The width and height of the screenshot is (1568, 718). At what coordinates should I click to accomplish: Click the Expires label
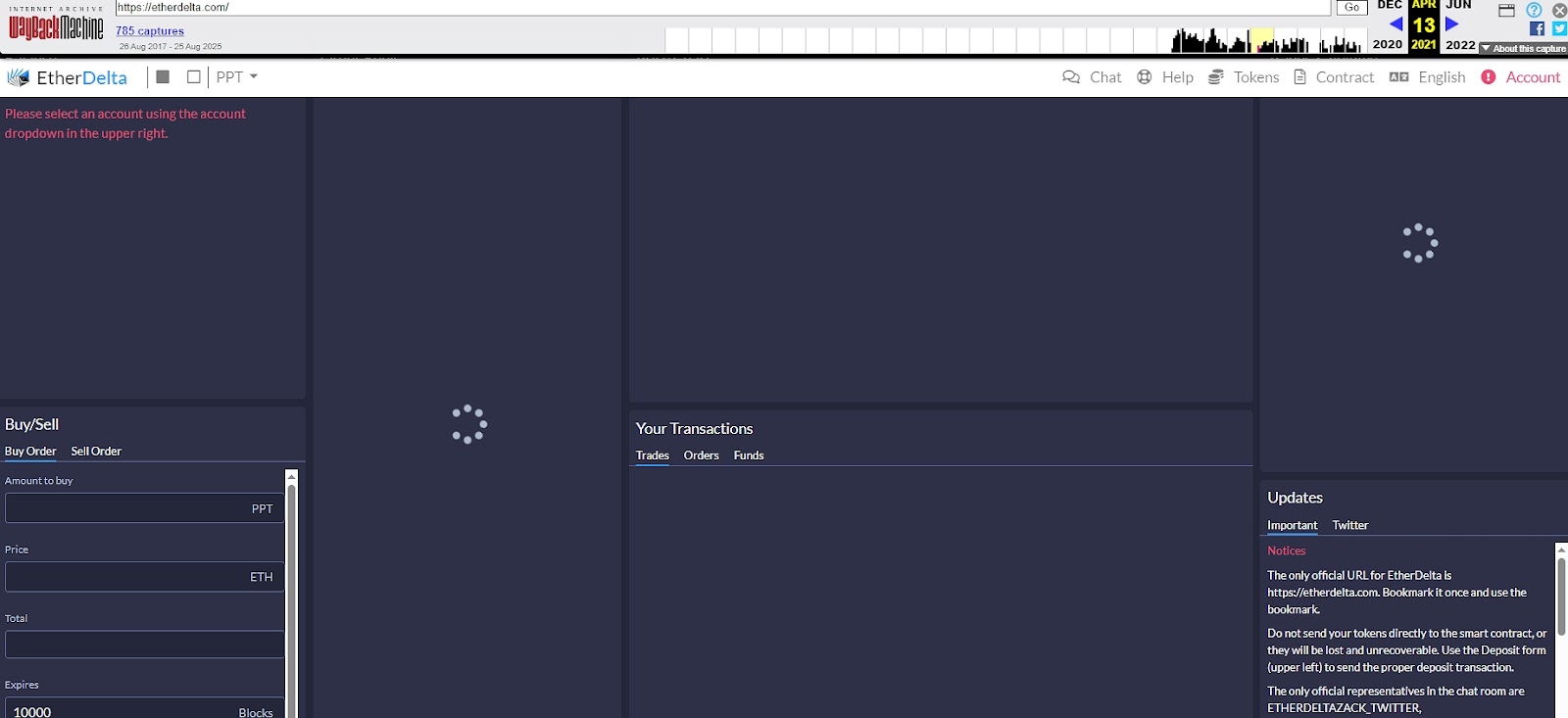[22, 685]
